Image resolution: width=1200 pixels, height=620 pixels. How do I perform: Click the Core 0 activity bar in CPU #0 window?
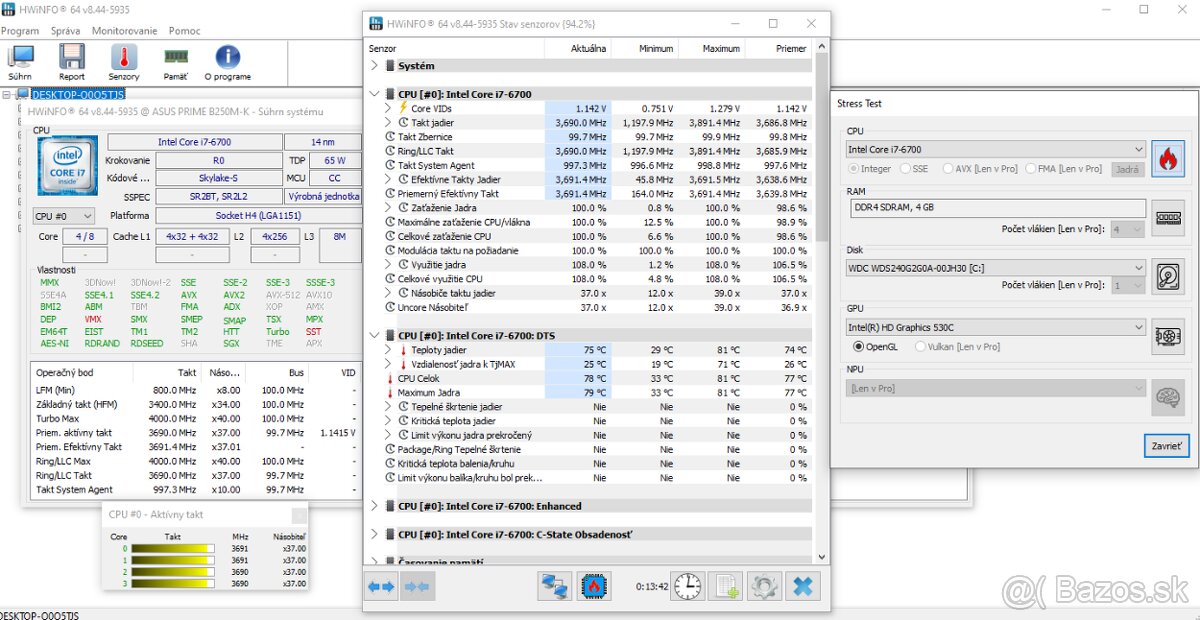point(172,548)
